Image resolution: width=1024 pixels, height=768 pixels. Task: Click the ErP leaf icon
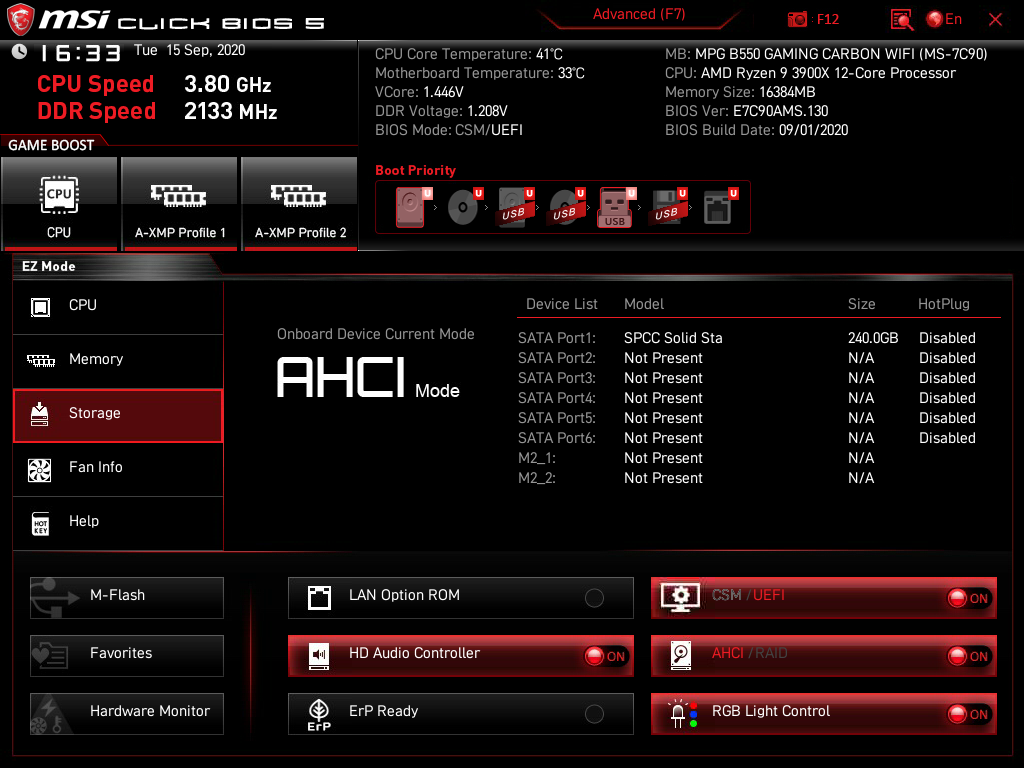[319, 715]
